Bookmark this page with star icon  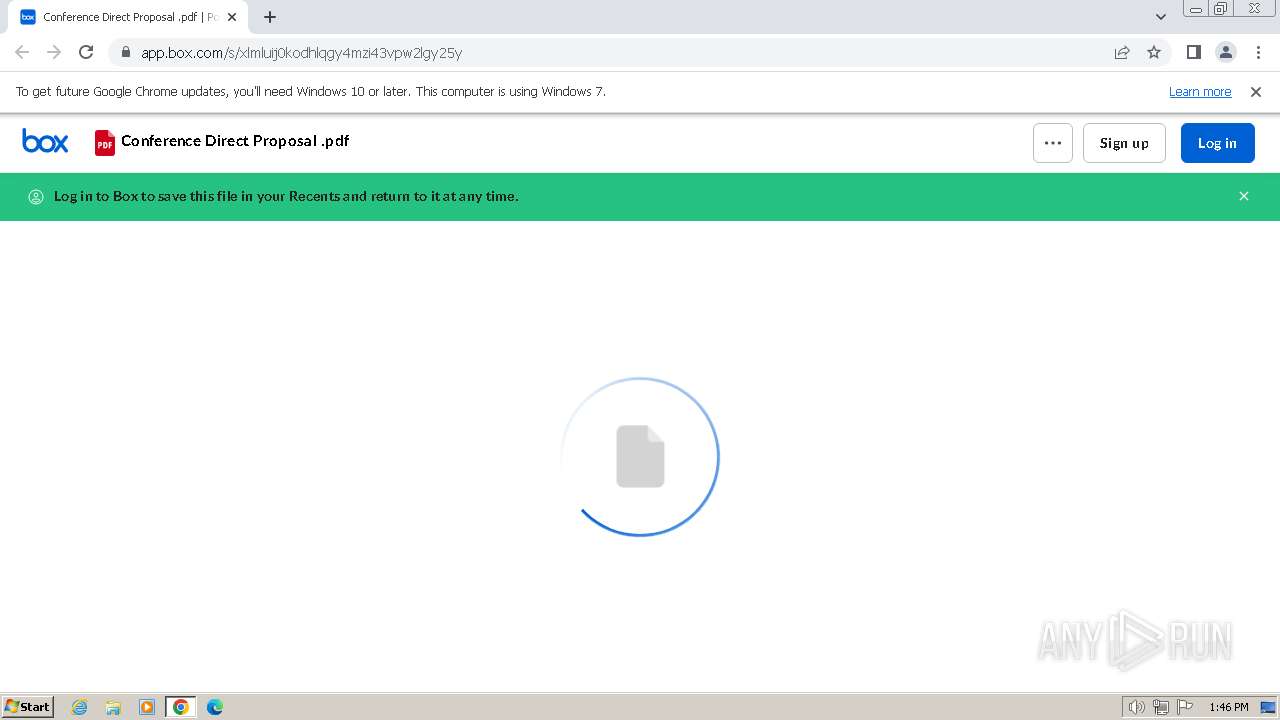[x=1154, y=52]
